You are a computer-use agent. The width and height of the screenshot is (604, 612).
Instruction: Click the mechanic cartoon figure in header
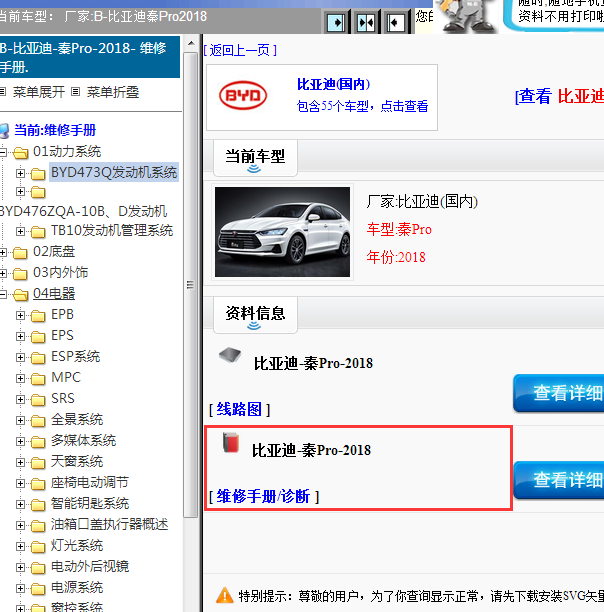click(x=466, y=16)
